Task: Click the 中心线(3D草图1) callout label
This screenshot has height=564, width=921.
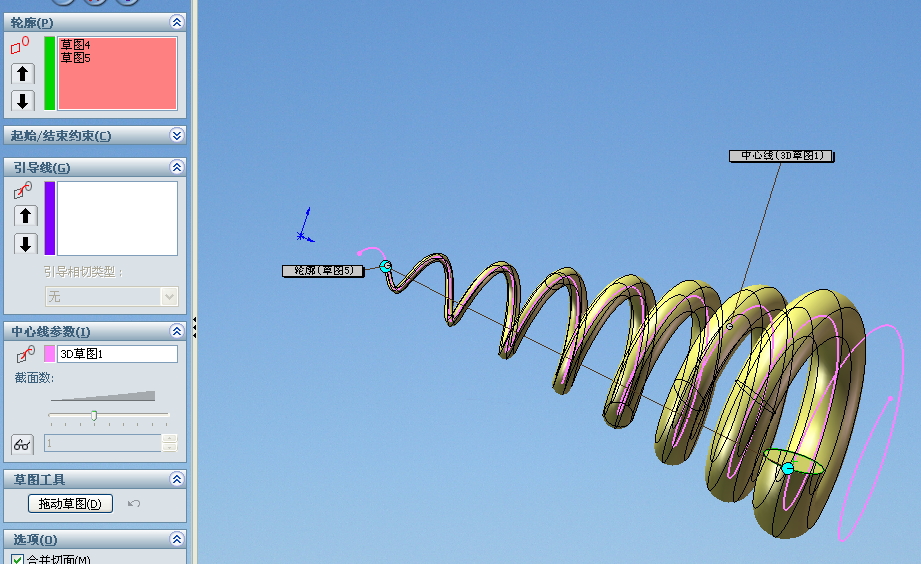Action: [x=781, y=156]
